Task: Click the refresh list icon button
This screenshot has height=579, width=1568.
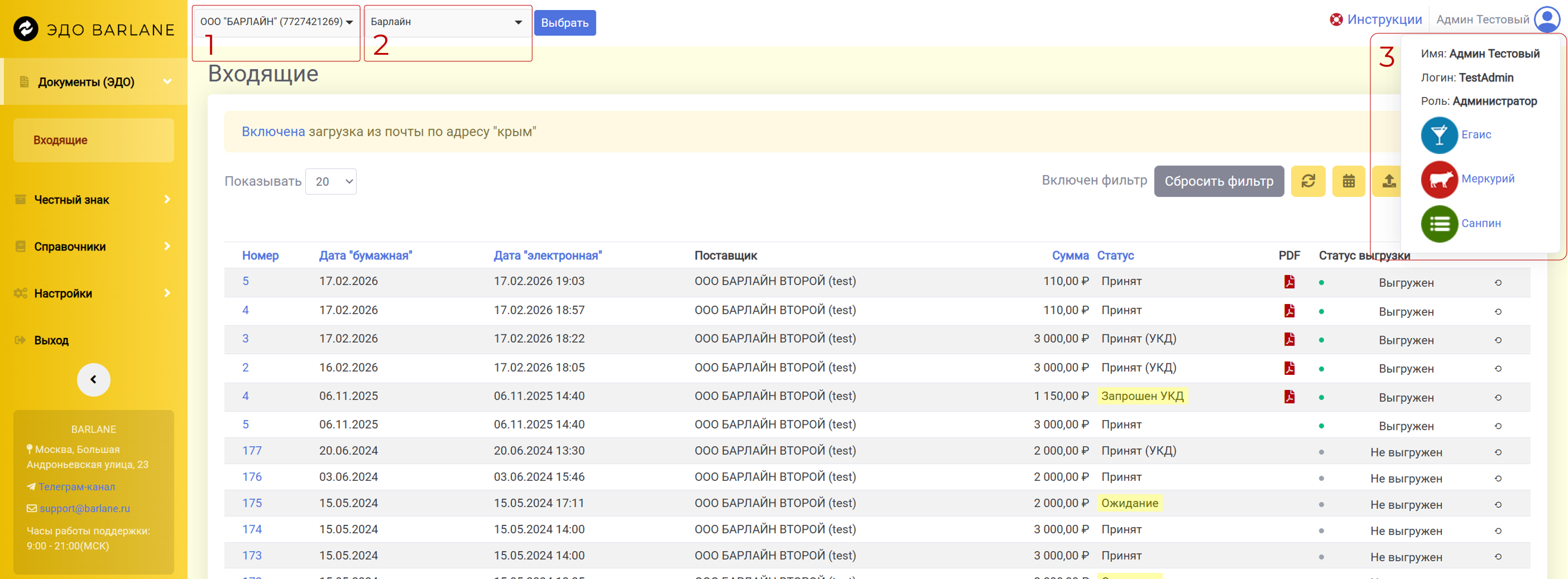Action: click(x=1307, y=181)
